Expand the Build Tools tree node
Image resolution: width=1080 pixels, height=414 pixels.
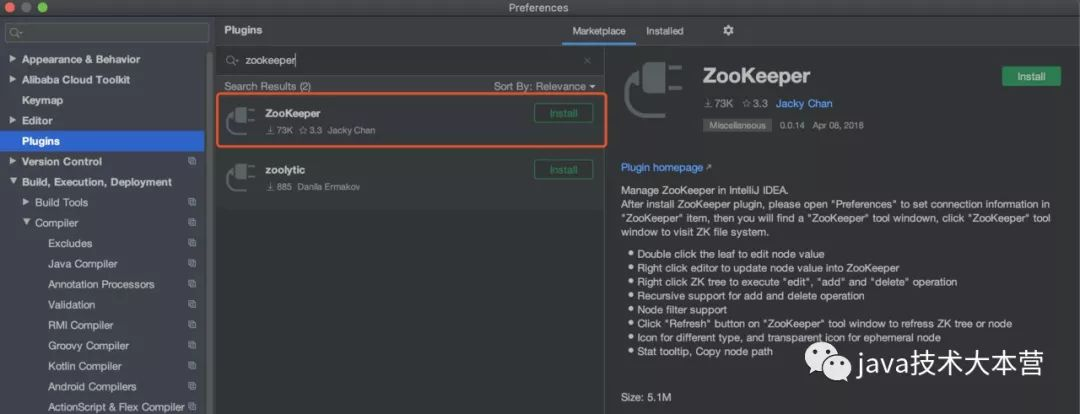point(26,202)
